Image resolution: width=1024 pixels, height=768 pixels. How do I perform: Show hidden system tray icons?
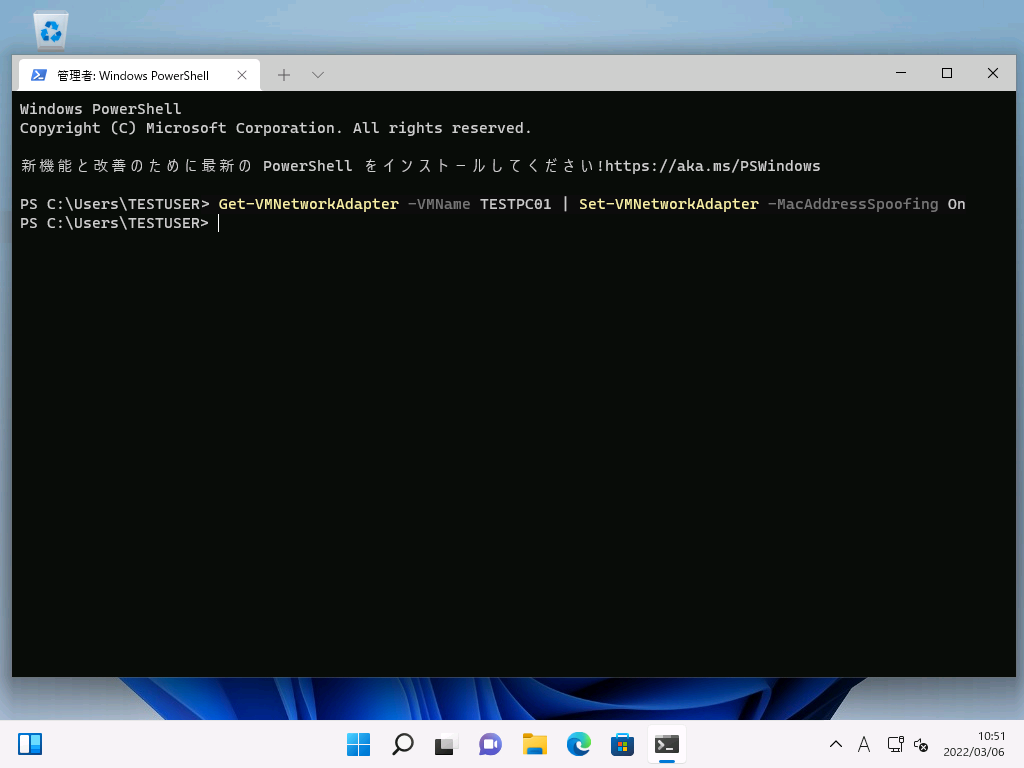[836, 745]
